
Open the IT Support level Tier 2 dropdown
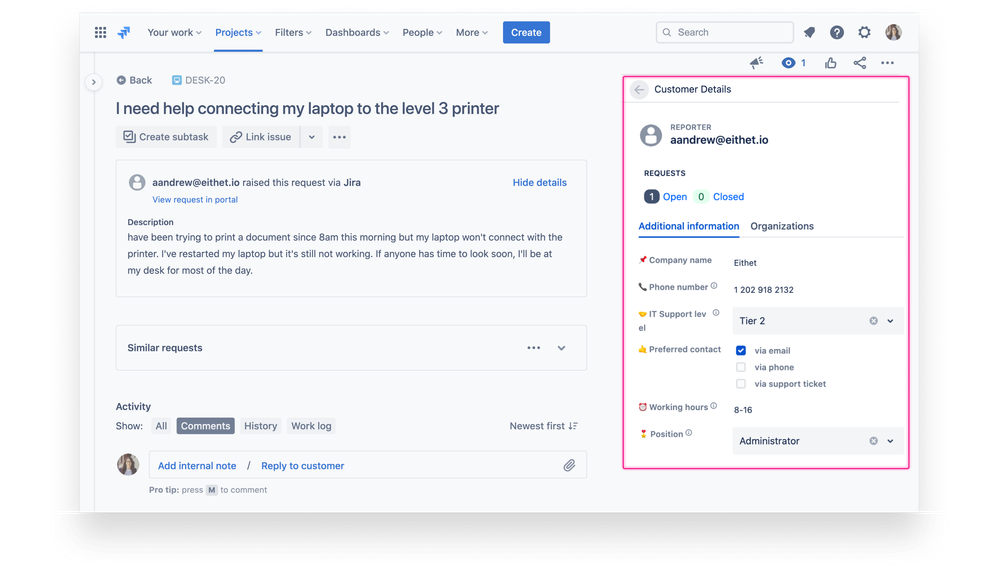pyautogui.click(x=817, y=321)
